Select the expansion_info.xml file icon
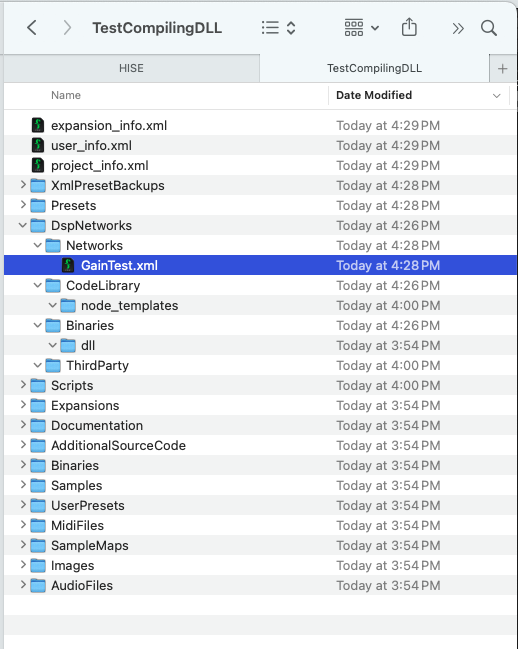This screenshot has width=518, height=649. click(38, 125)
